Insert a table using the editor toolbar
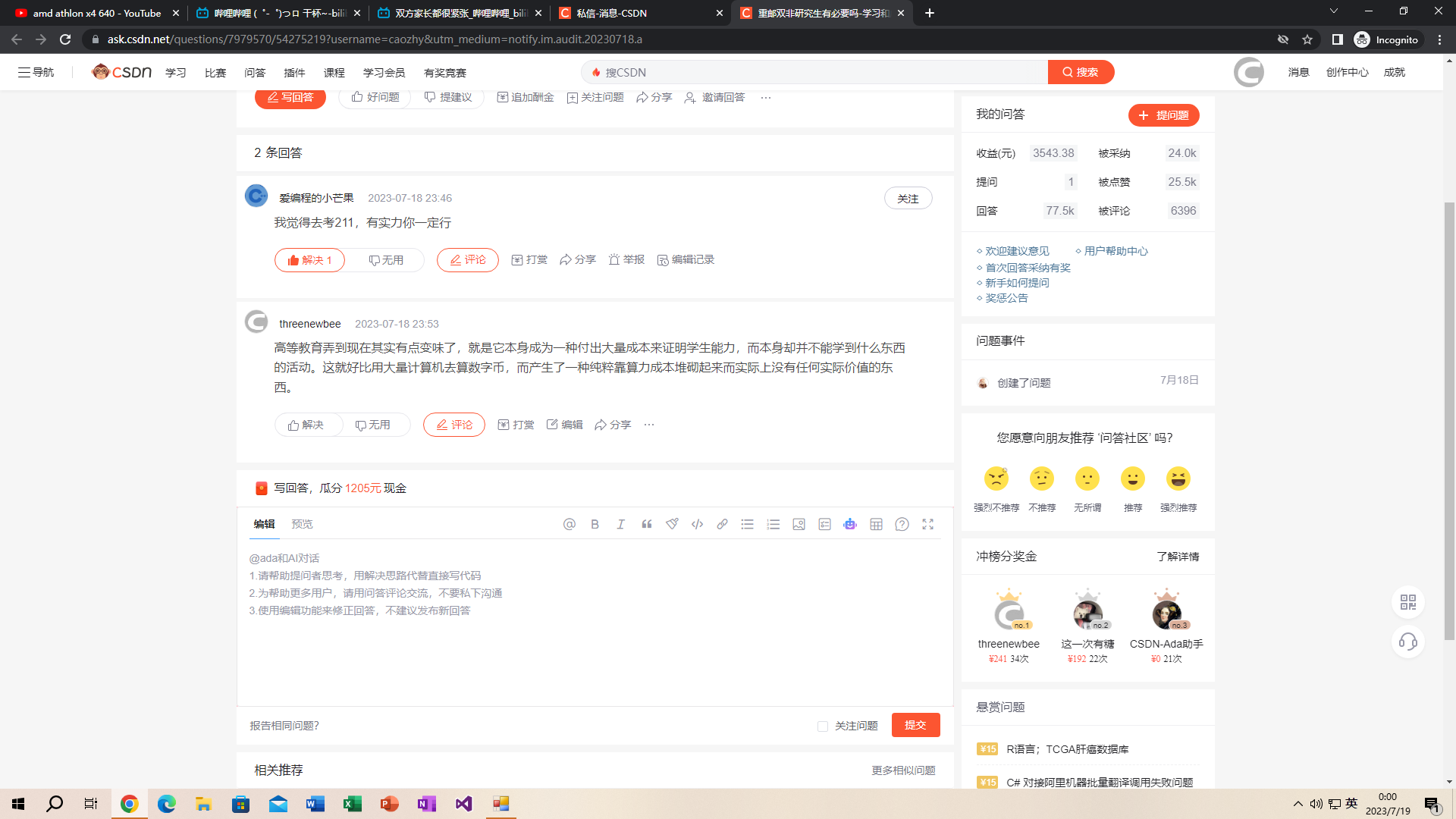The image size is (1456, 819). tap(876, 524)
